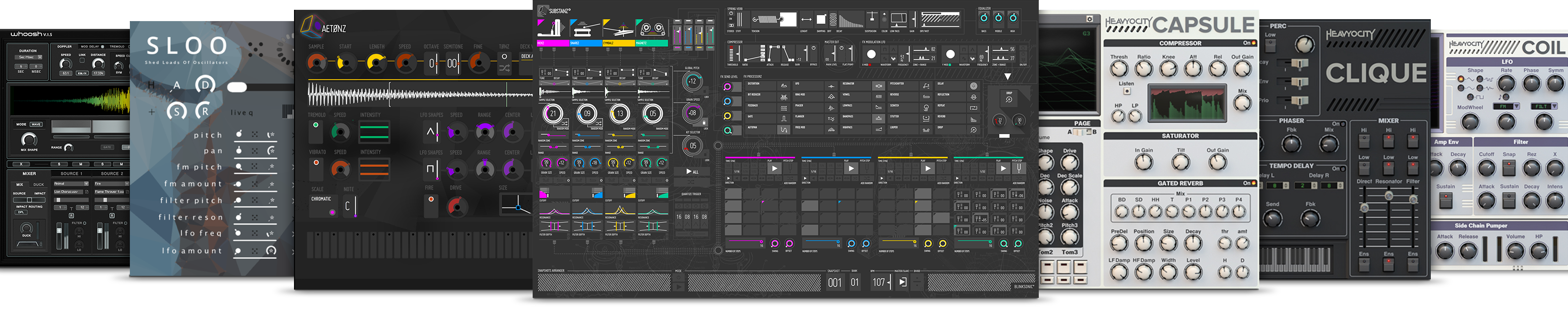
Task: Open the gear settings icon left of Capsule
Action: pyautogui.click(x=1090, y=19)
